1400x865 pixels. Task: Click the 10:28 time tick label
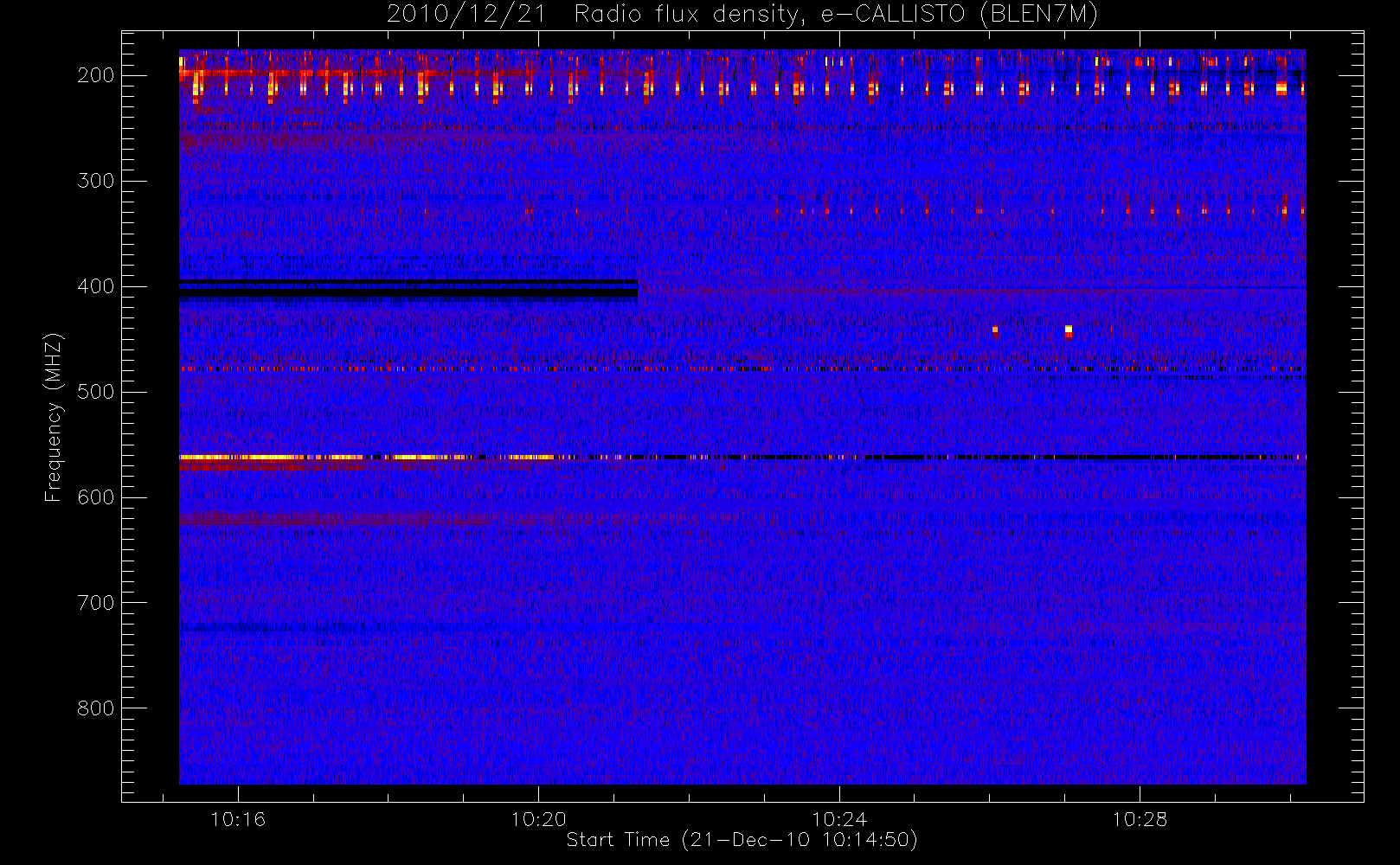1140,819
